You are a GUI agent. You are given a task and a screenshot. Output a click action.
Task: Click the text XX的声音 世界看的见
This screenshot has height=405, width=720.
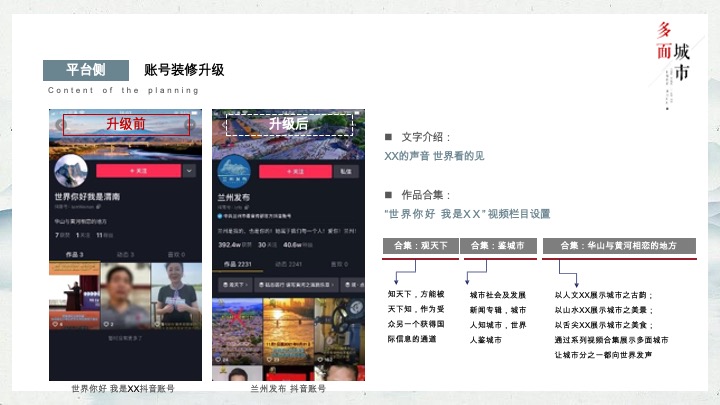[x=434, y=156]
